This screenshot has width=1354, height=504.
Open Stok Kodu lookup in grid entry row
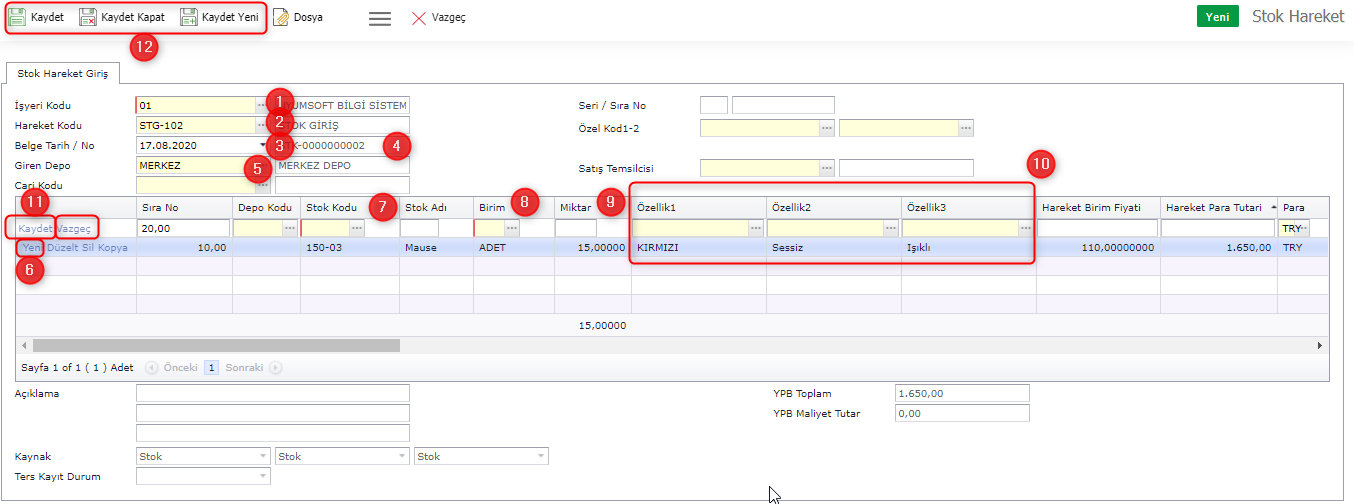(357, 228)
